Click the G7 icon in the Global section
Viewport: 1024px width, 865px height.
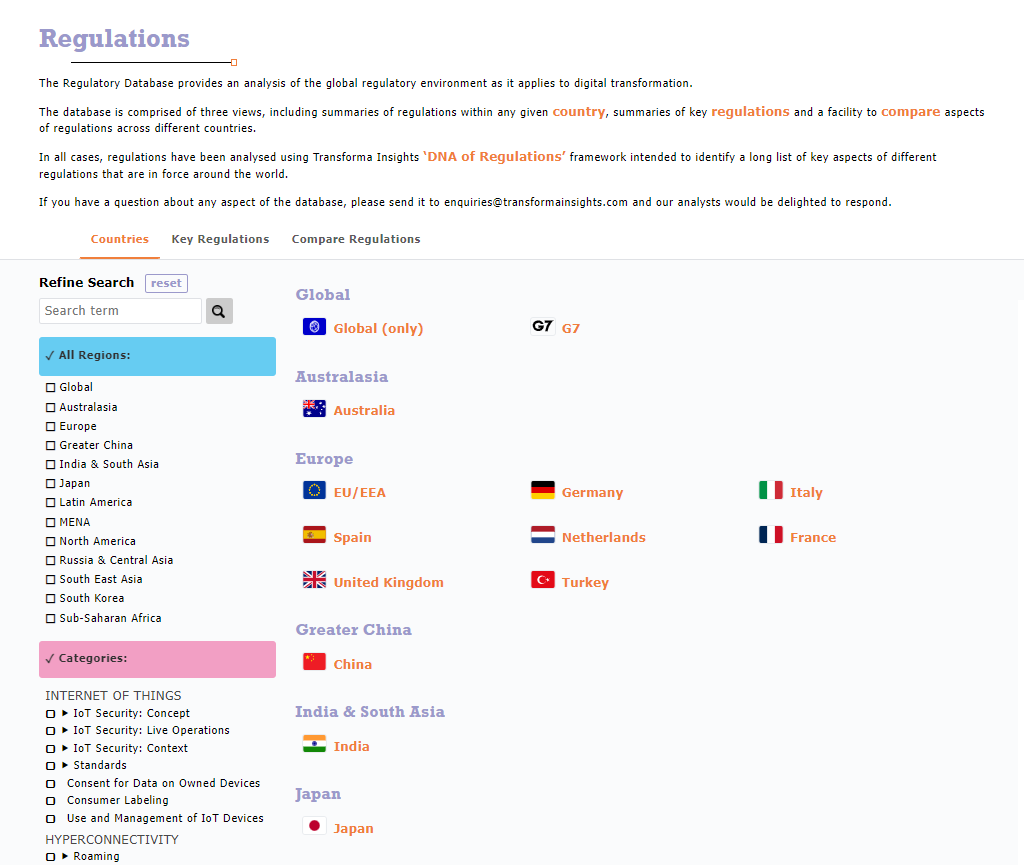coord(541,326)
